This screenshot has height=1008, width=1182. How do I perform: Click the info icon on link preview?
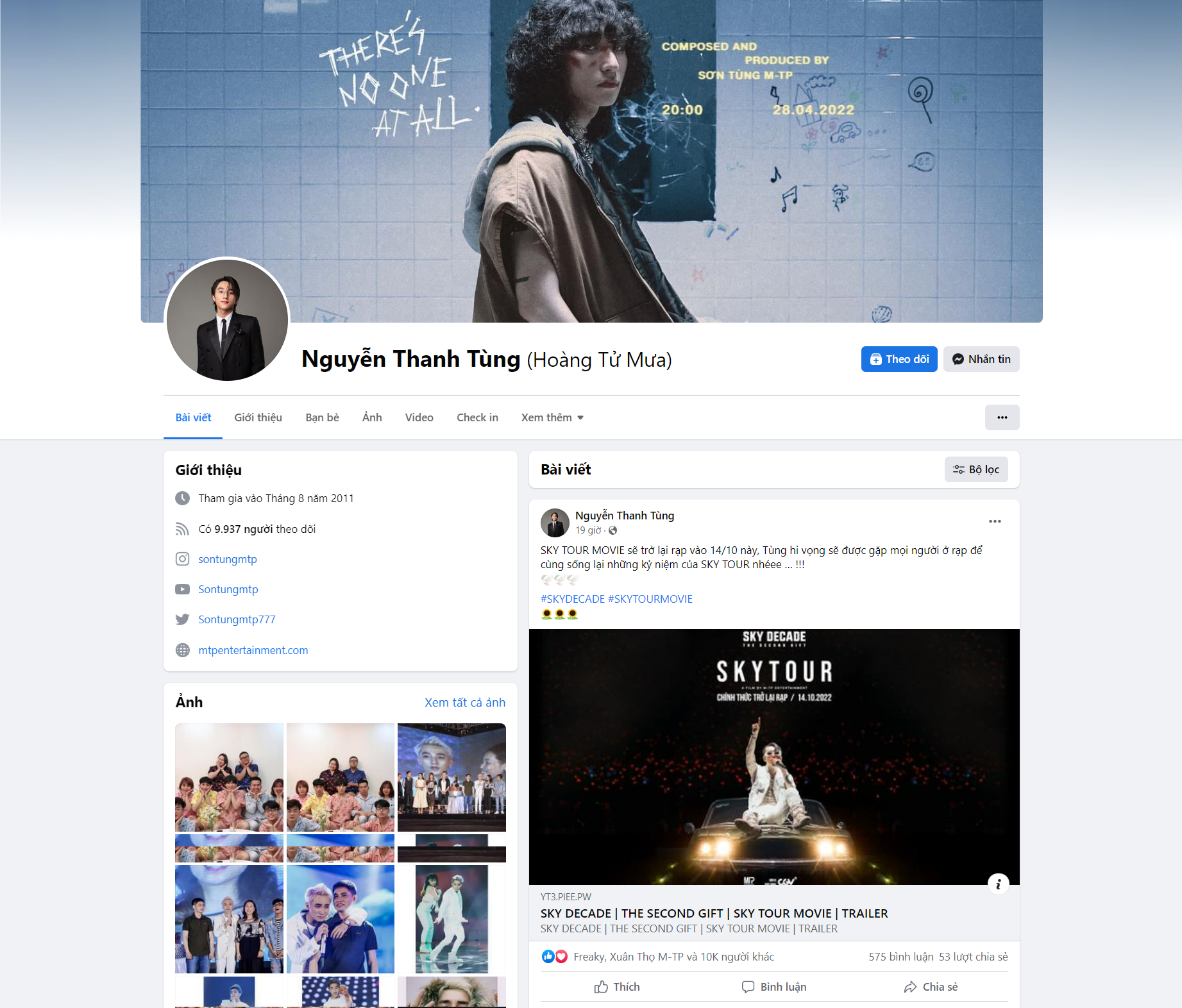(998, 884)
